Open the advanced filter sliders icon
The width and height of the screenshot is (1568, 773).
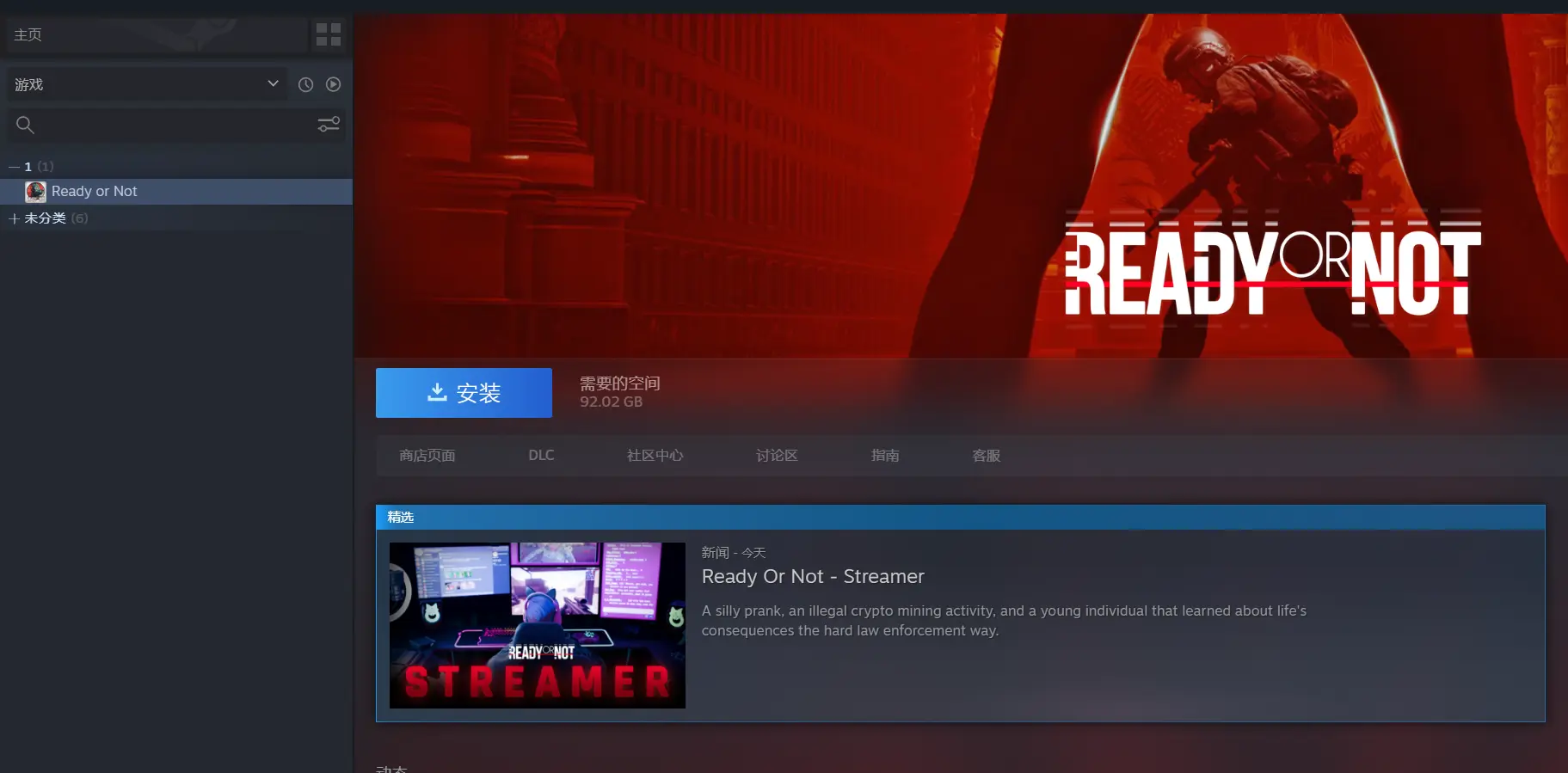pos(329,125)
